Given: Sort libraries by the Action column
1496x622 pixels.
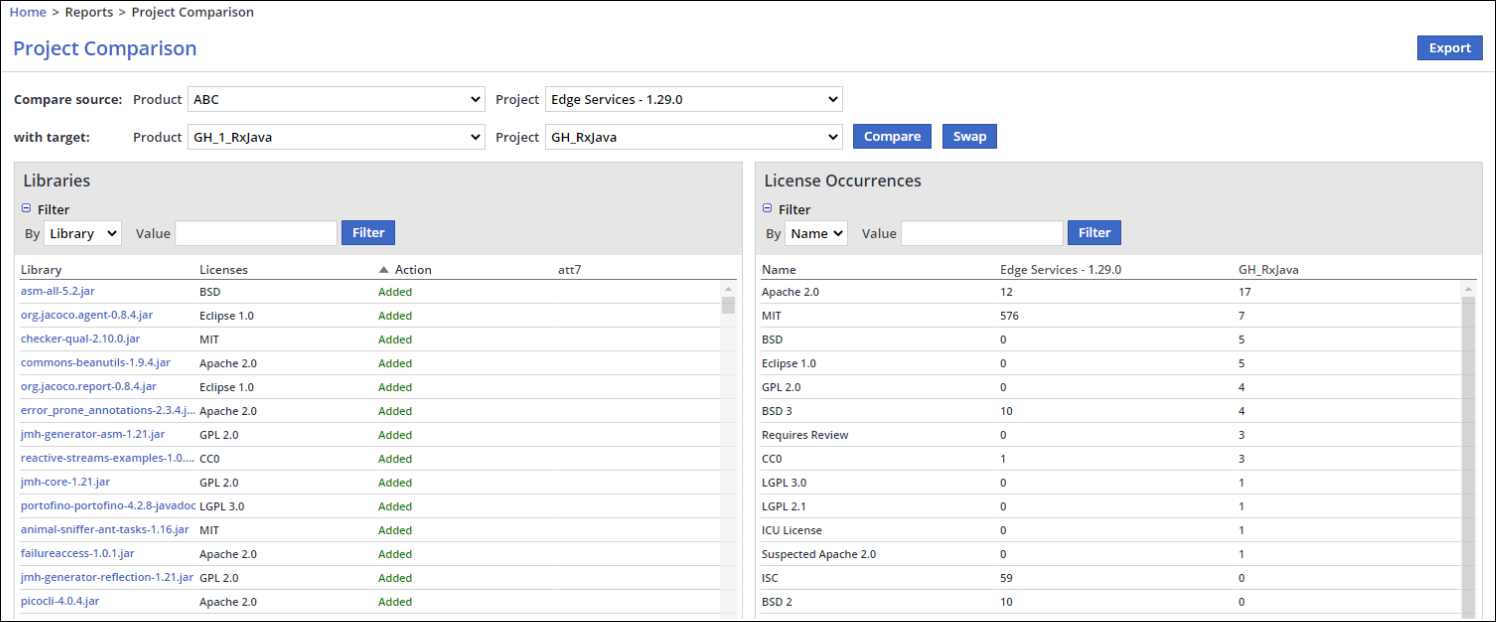Looking at the screenshot, I should pos(412,270).
